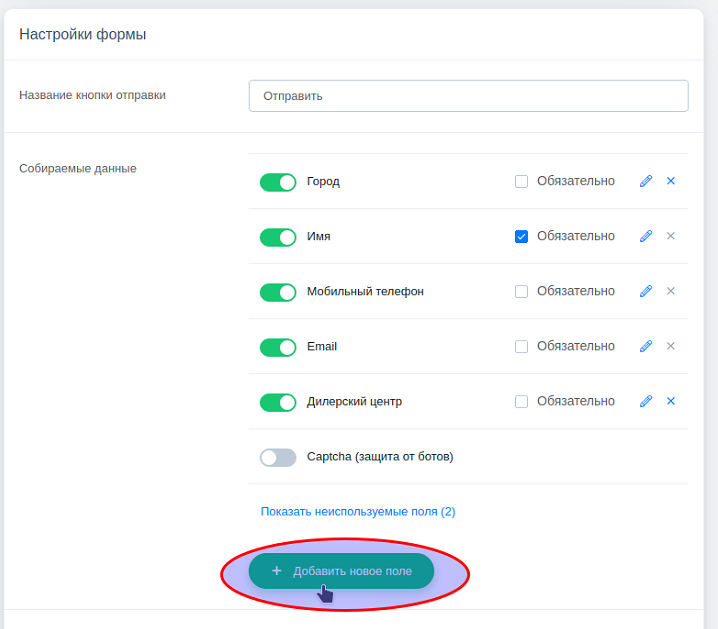
Task: Click the X icon in Мобильный телефон row
Action: click(x=670, y=291)
